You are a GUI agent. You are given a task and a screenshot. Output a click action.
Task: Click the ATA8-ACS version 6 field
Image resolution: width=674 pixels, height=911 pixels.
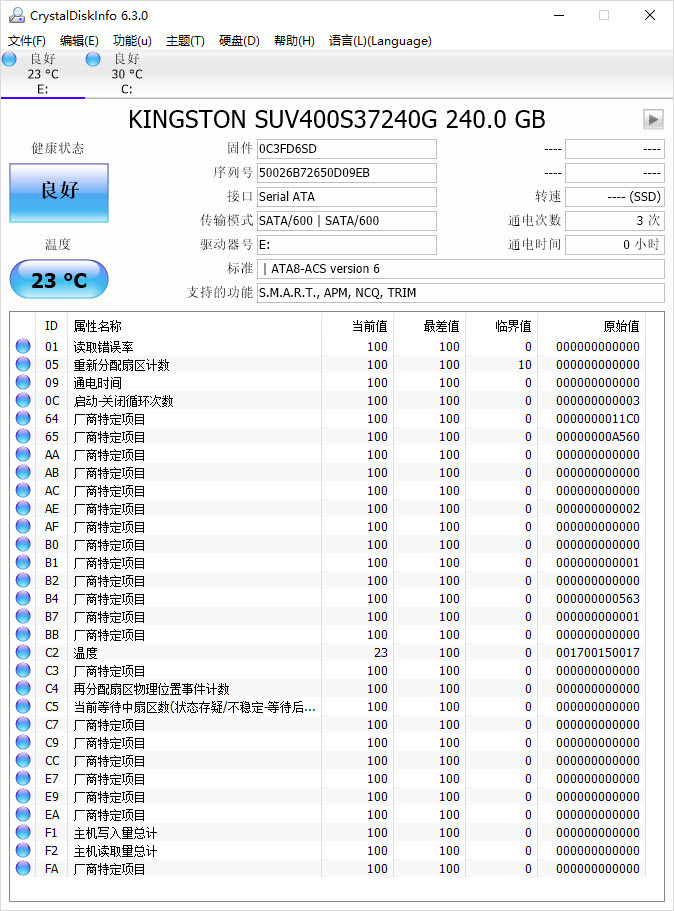point(461,268)
